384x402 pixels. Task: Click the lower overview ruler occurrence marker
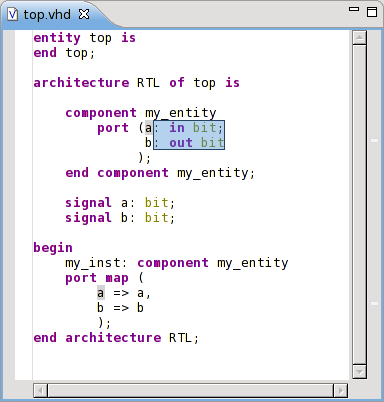pyautogui.click(x=375, y=303)
